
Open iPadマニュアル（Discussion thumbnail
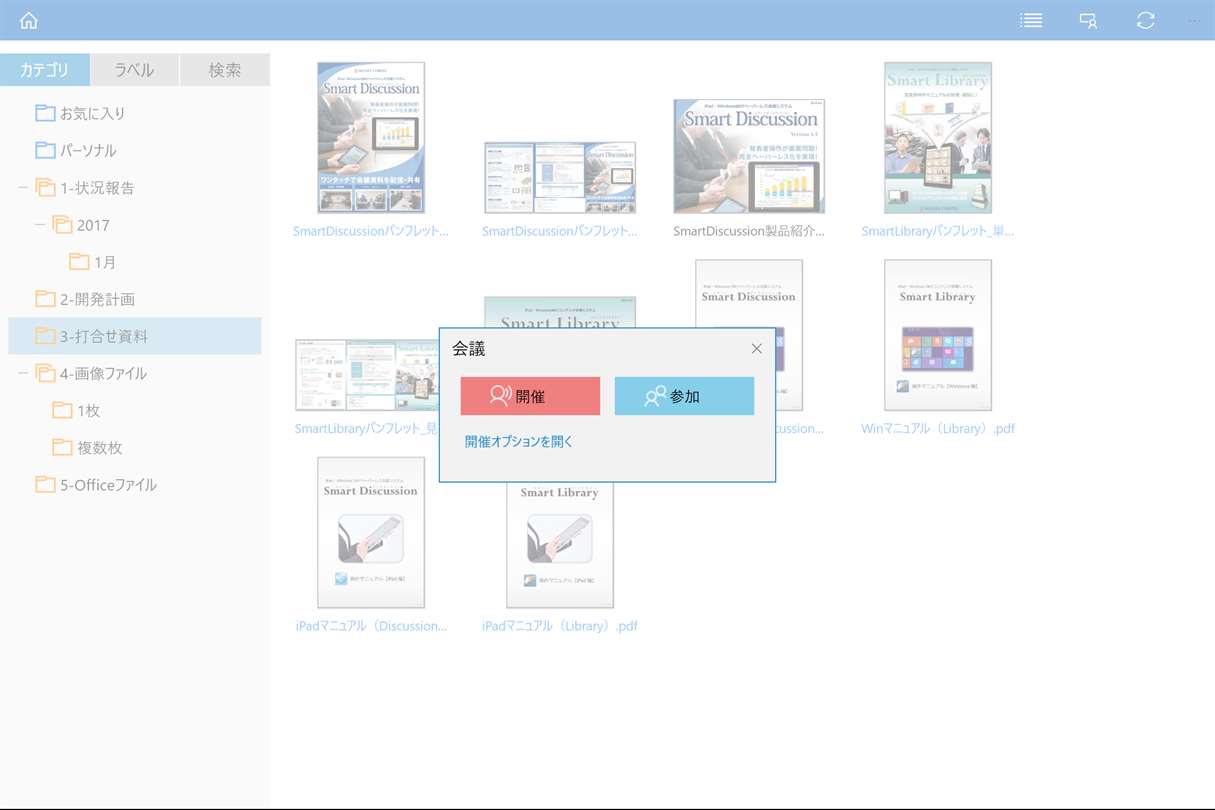tap(371, 532)
